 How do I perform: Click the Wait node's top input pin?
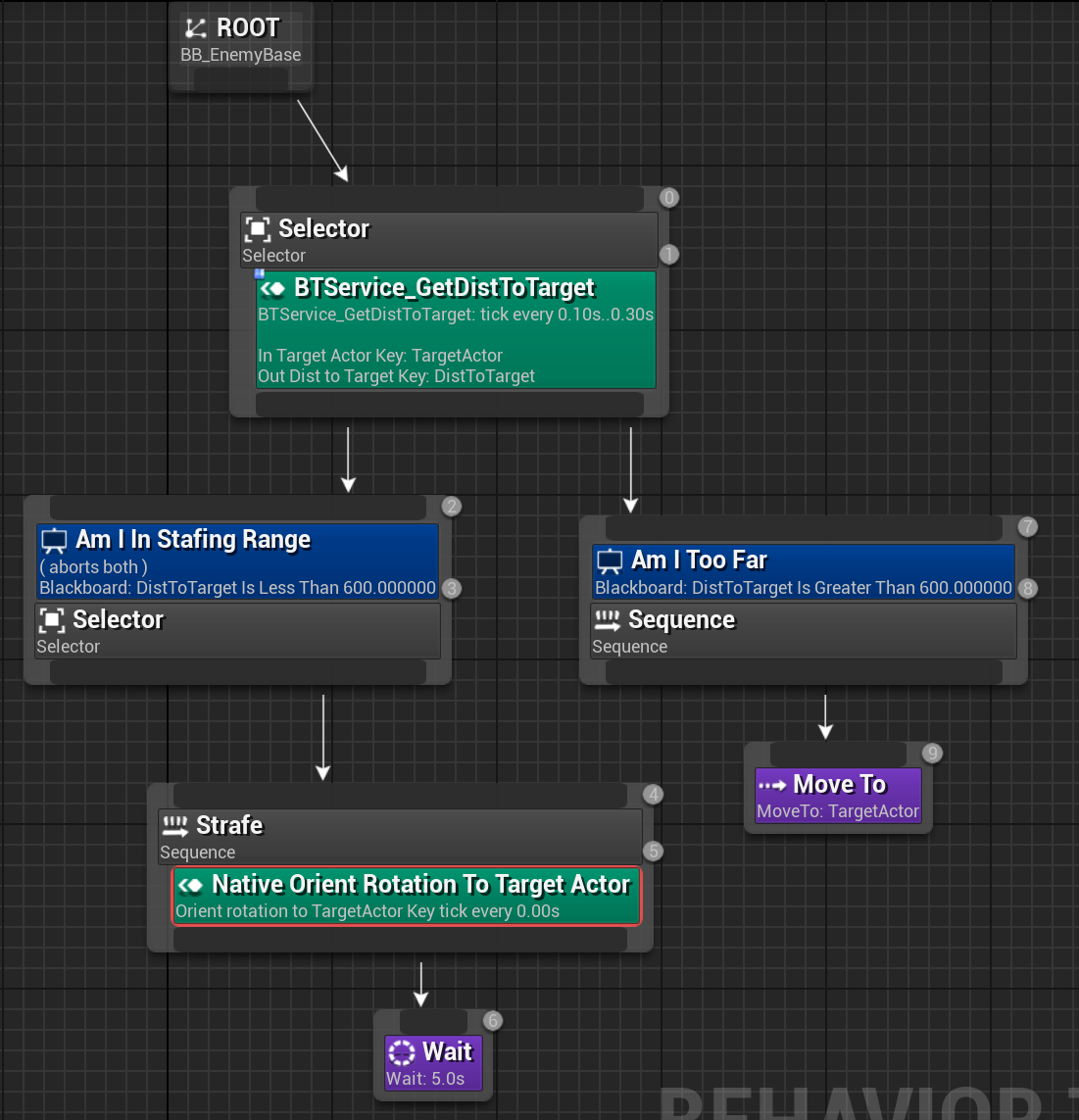pyautogui.click(x=432, y=1022)
